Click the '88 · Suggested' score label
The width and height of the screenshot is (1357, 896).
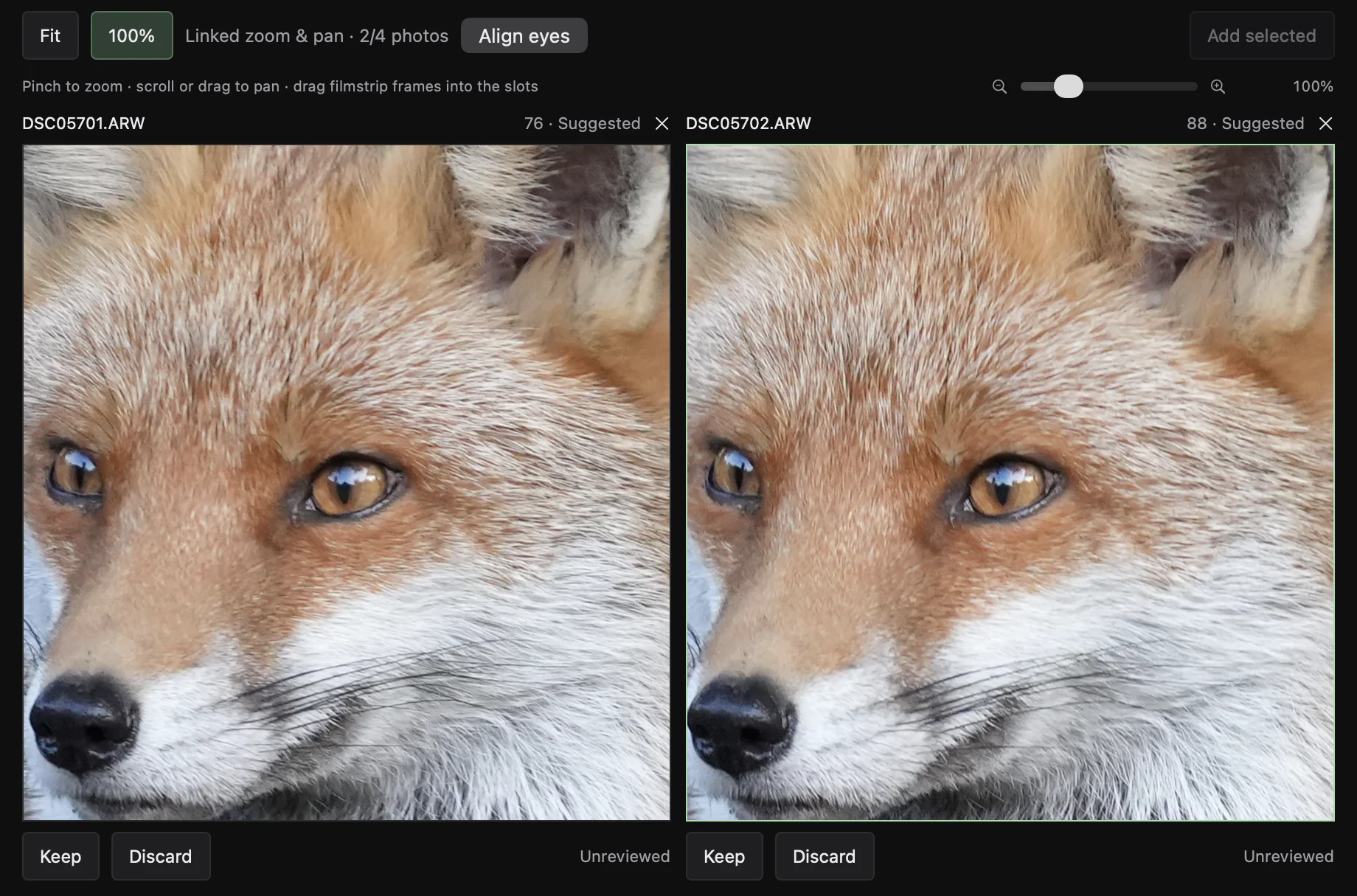click(x=1246, y=123)
